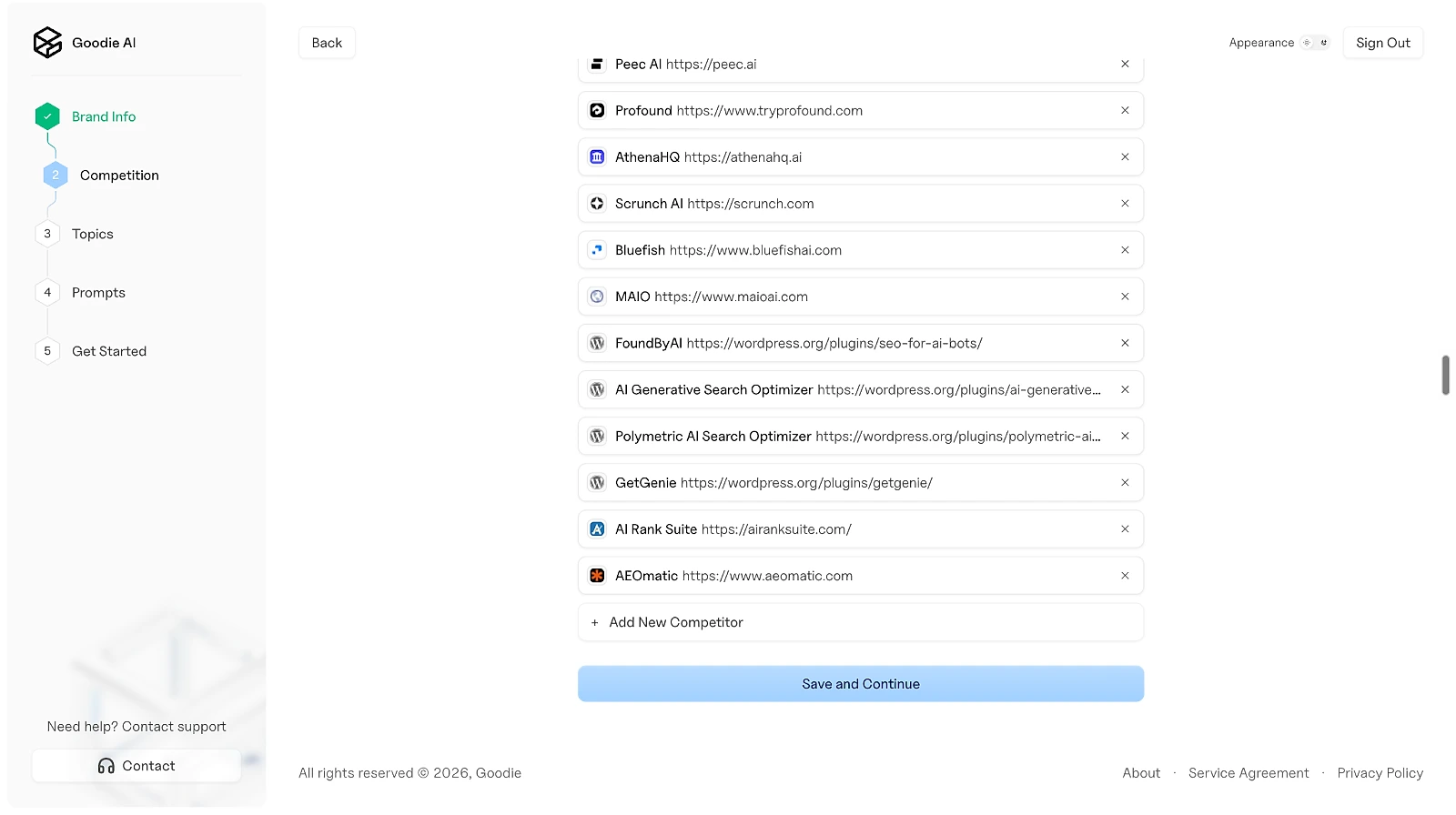Remove FoundByAI plugin competitor

(x=1125, y=343)
